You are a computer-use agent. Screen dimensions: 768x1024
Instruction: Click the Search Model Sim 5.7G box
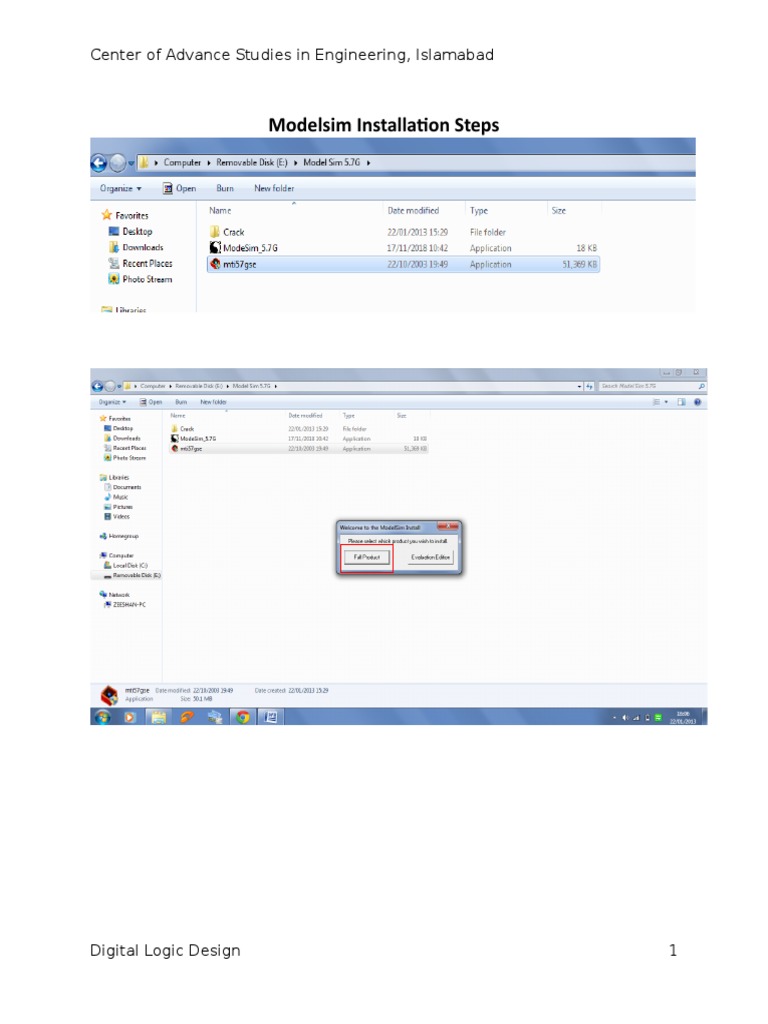click(650, 387)
